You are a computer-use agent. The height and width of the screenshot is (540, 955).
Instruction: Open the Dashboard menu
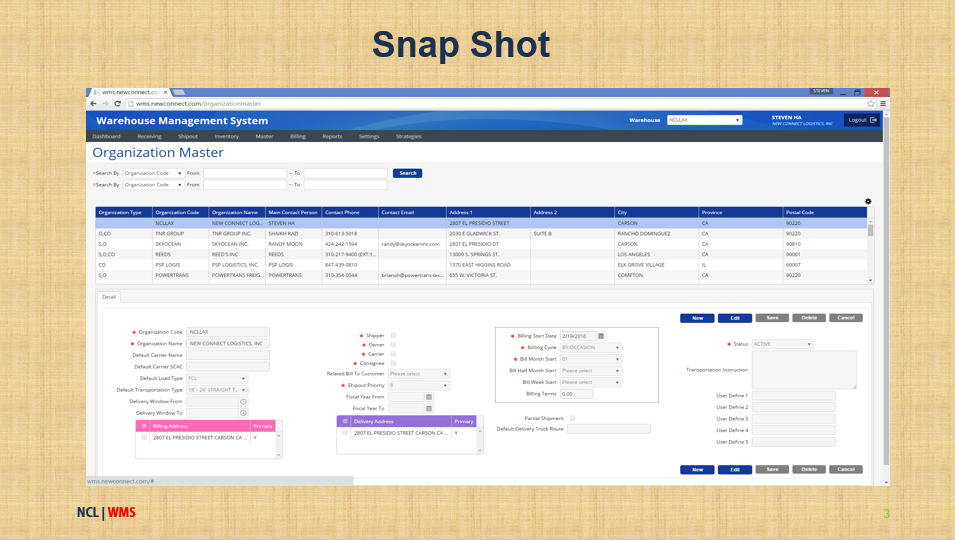coord(107,136)
